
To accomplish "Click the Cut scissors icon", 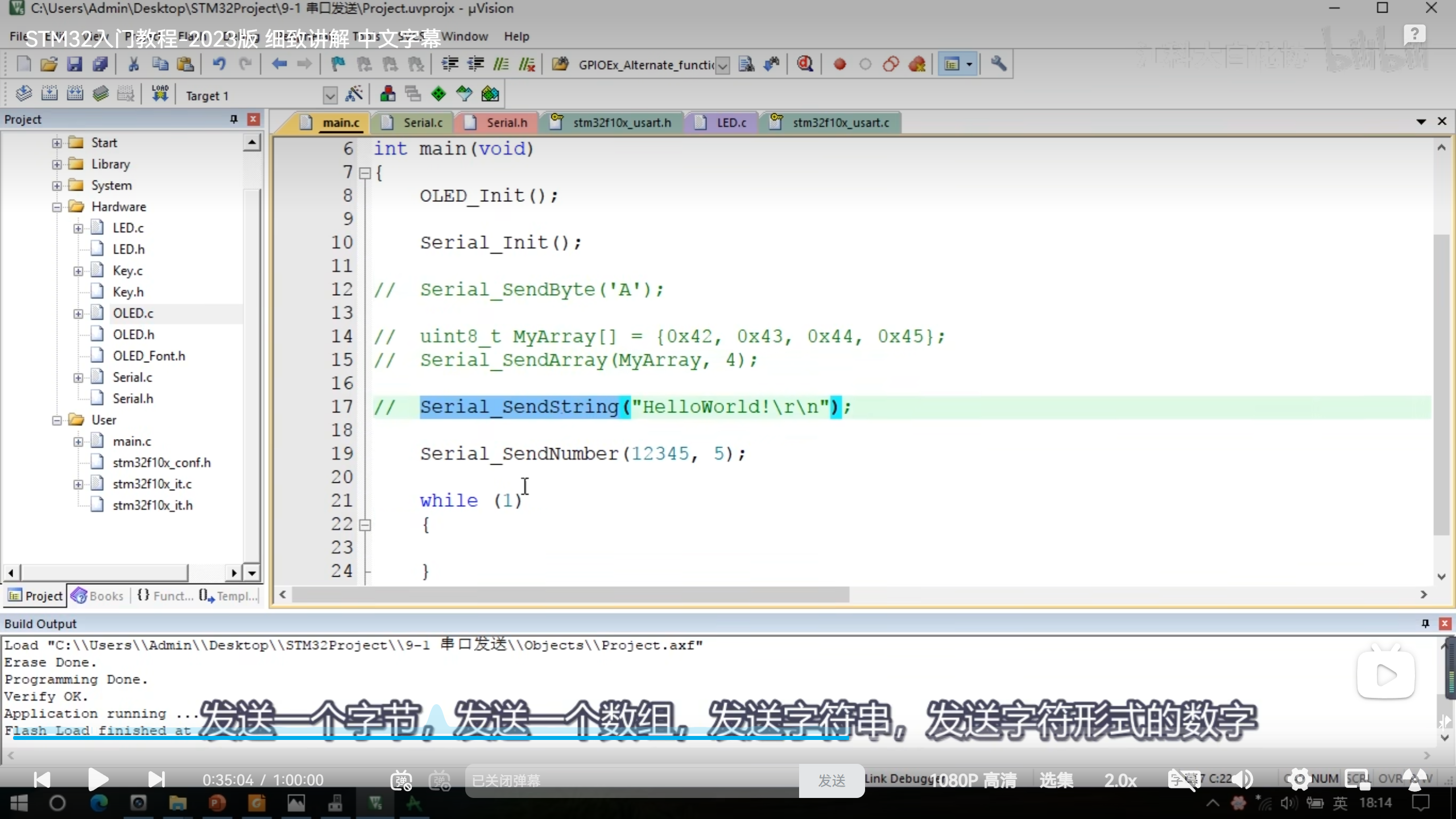I will [133, 64].
